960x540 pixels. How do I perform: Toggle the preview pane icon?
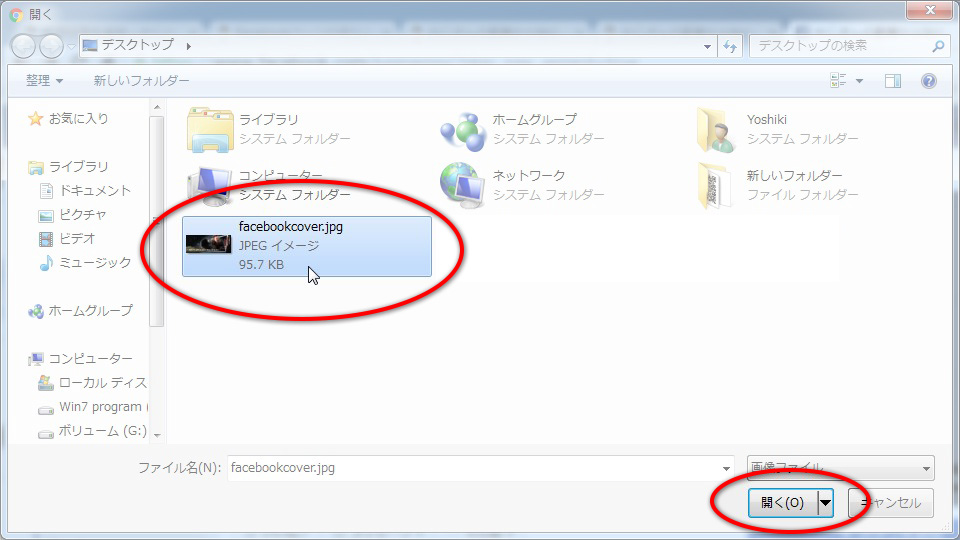click(893, 81)
